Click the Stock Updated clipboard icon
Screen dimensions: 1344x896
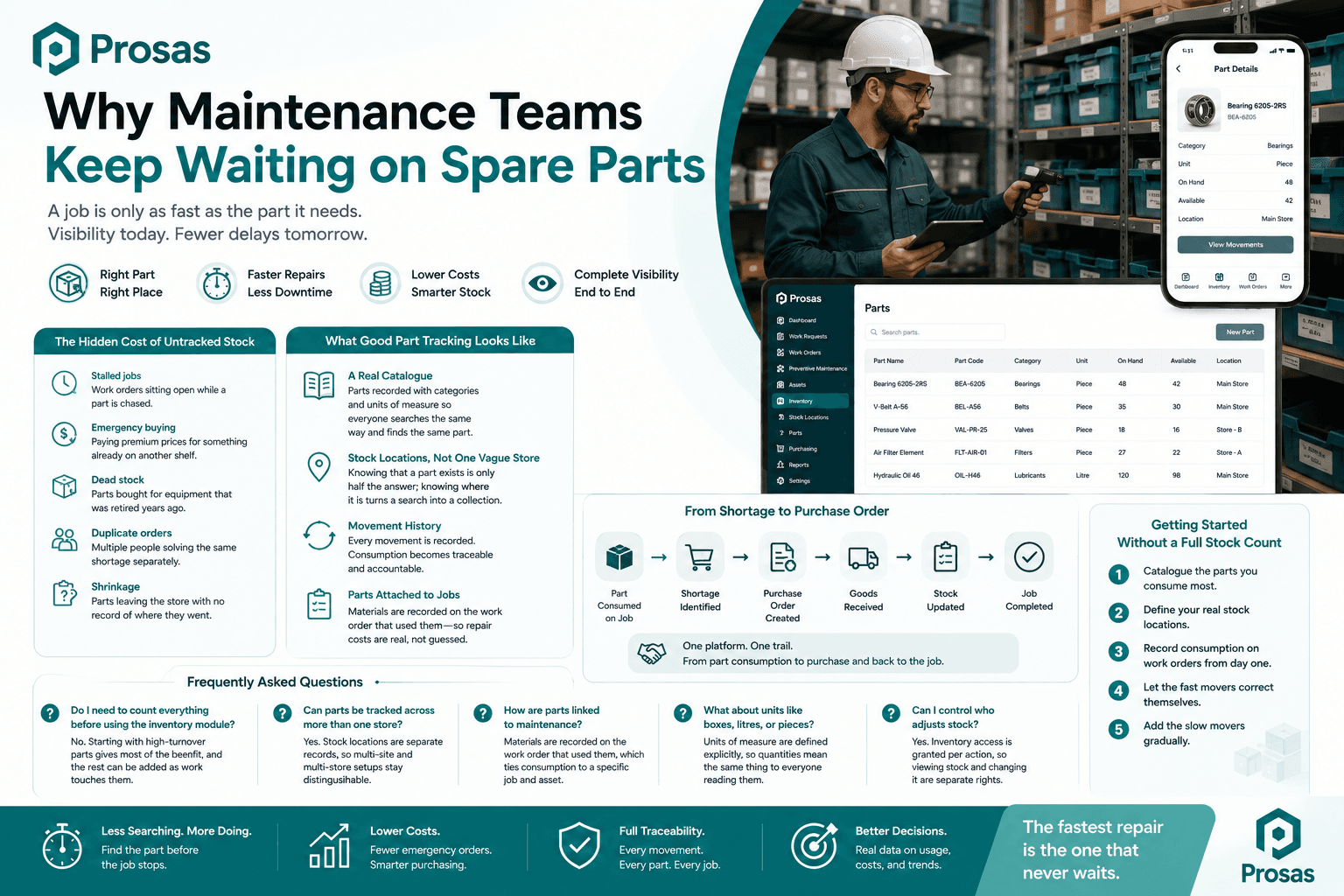(x=946, y=556)
